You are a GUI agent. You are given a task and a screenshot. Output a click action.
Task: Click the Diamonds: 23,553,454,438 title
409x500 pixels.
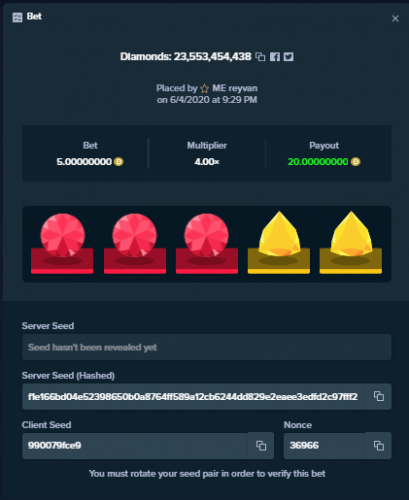coord(185,57)
